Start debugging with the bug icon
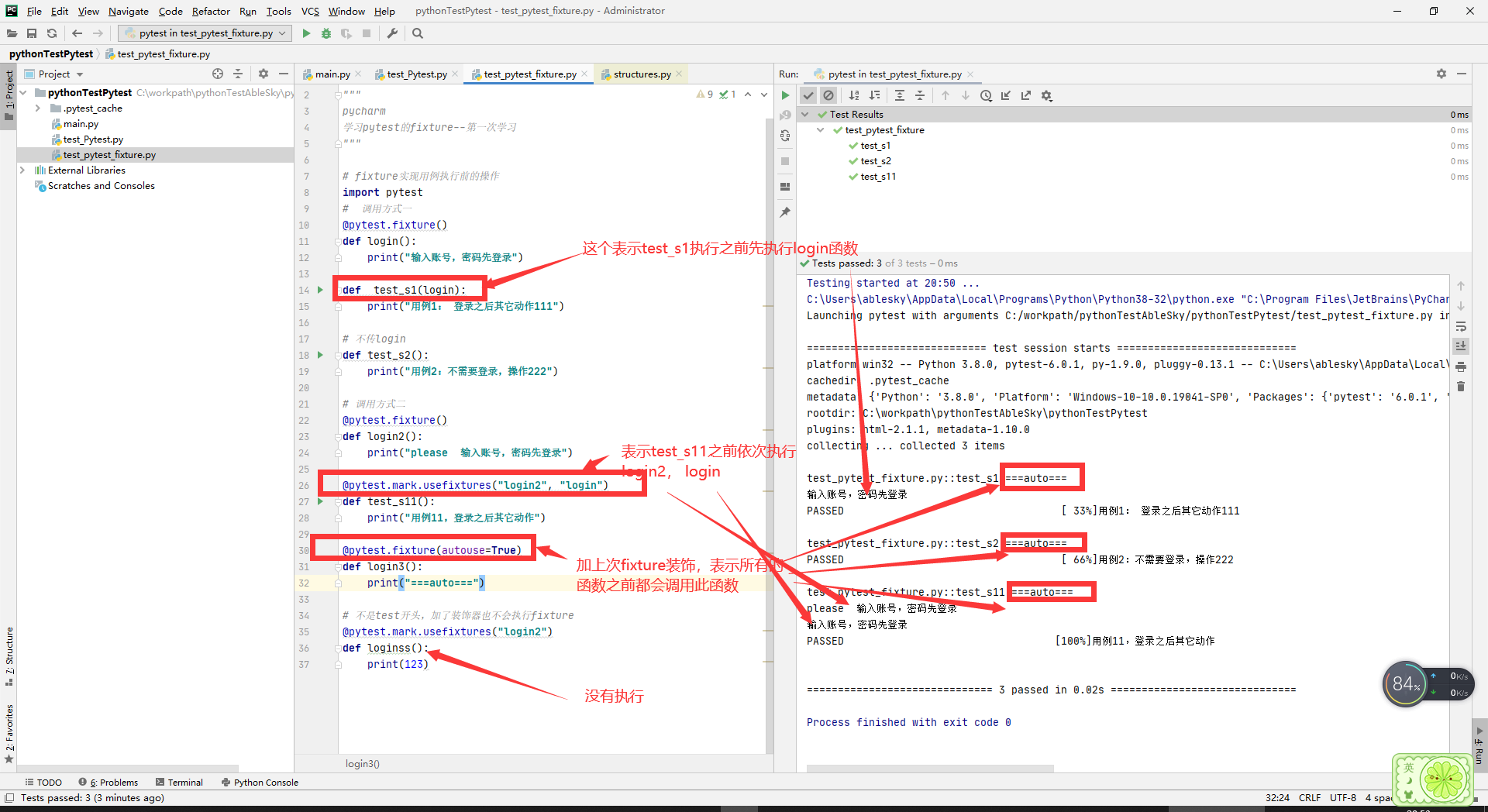Image resolution: width=1488 pixels, height=812 pixels. tap(326, 33)
